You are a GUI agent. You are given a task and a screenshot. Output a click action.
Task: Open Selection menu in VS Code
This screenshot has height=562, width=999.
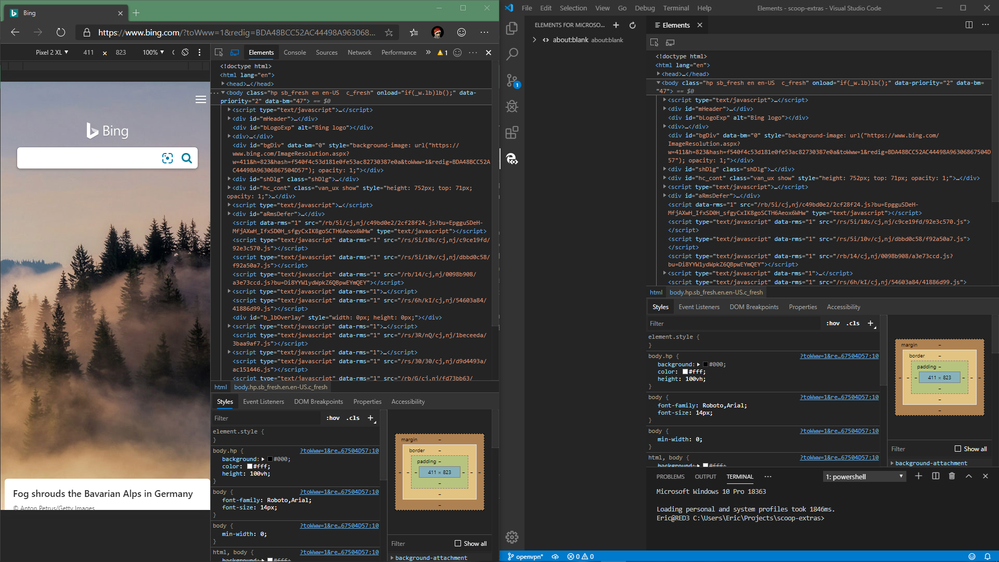pyautogui.click(x=573, y=8)
